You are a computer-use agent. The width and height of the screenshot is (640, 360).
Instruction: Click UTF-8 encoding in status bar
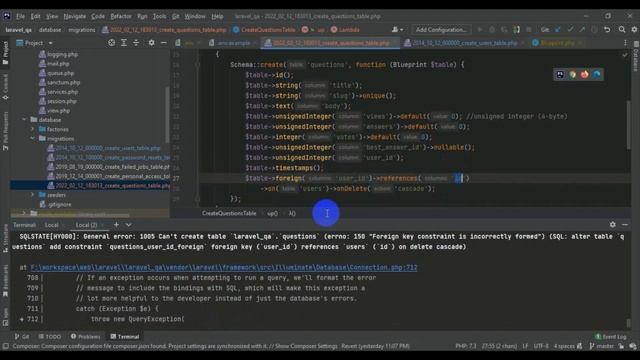pos(541,346)
